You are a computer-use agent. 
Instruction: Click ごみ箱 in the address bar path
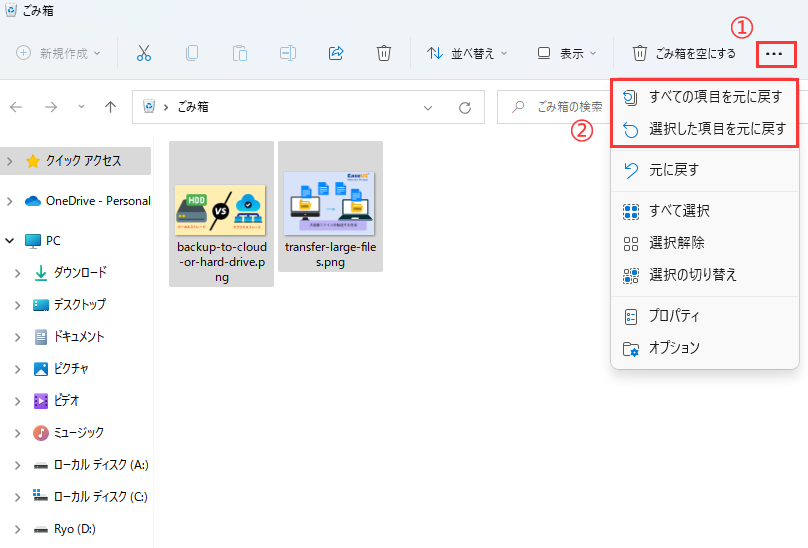coord(193,107)
